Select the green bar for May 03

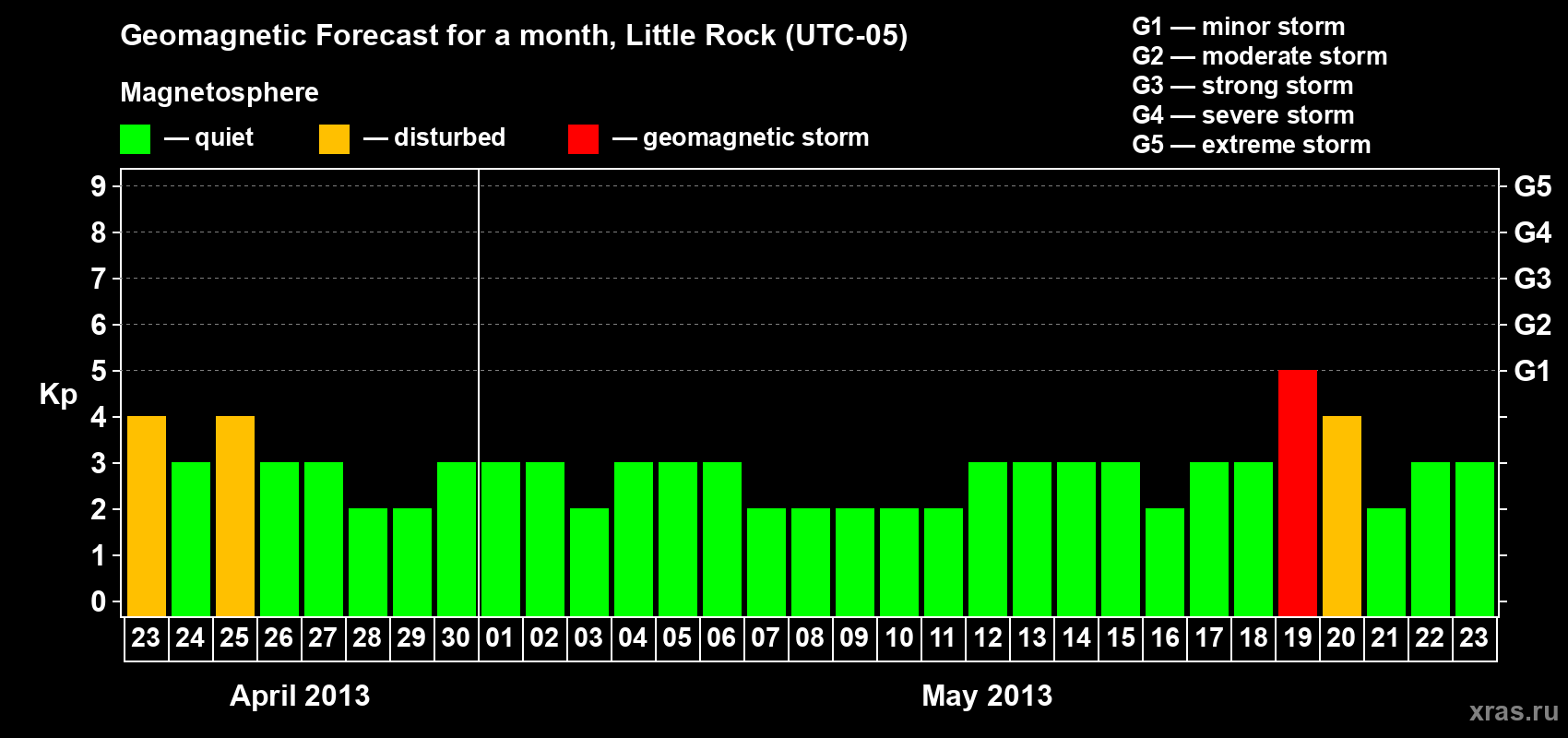(x=589, y=562)
